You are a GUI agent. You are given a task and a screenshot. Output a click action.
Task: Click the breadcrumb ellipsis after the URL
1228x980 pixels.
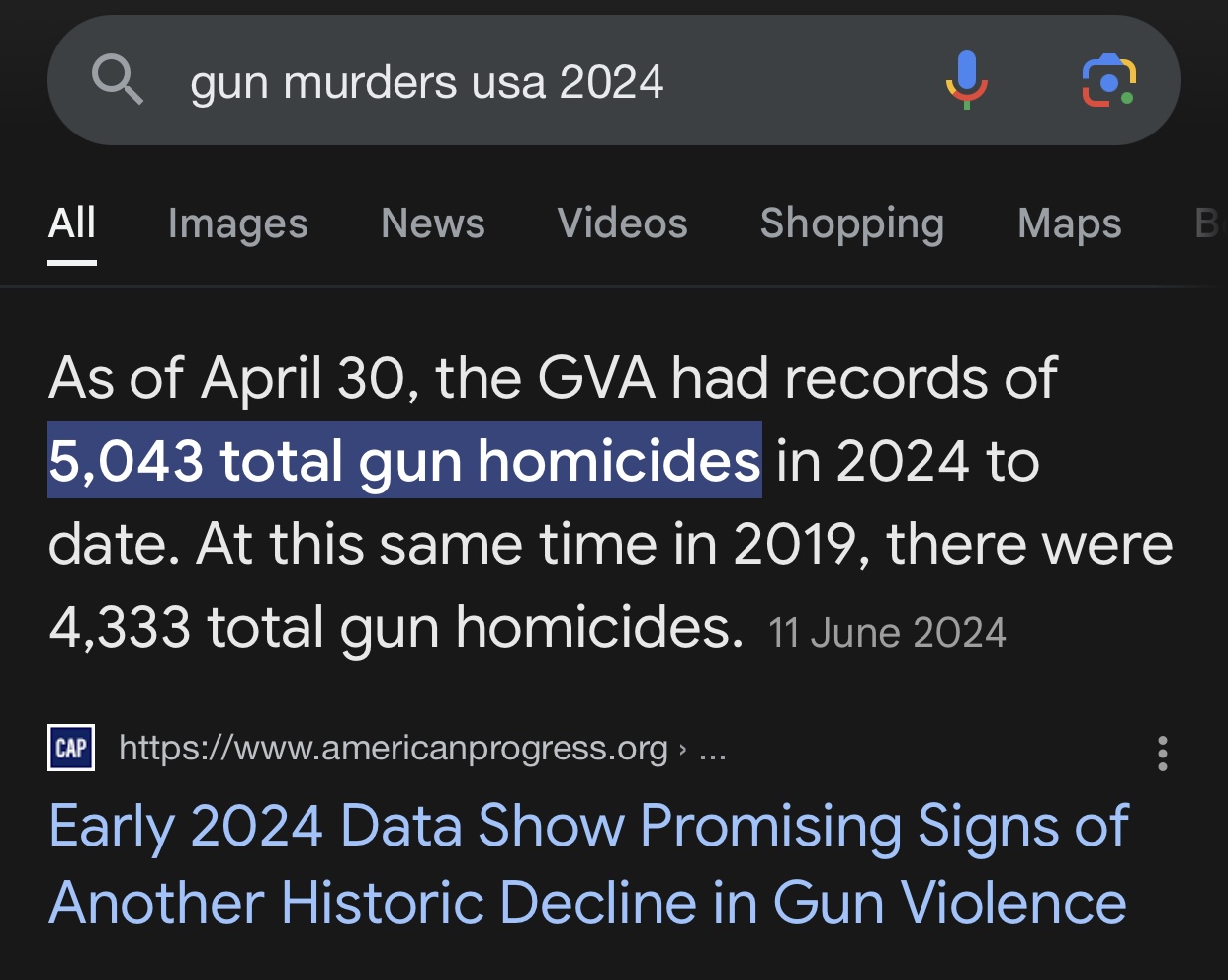tap(713, 749)
